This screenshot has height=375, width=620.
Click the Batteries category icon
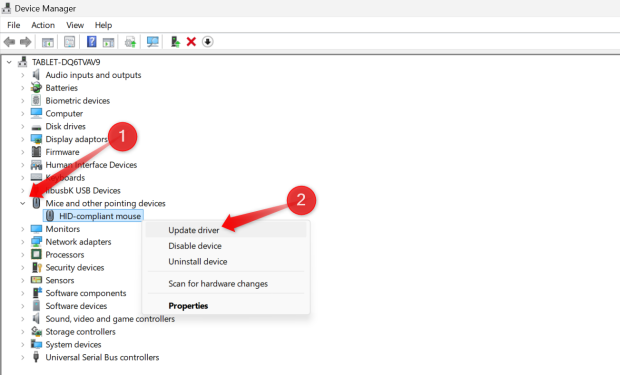pyautogui.click(x=36, y=87)
